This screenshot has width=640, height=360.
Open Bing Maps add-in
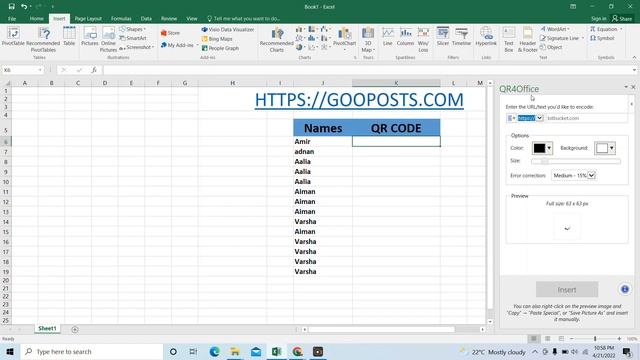point(217,39)
